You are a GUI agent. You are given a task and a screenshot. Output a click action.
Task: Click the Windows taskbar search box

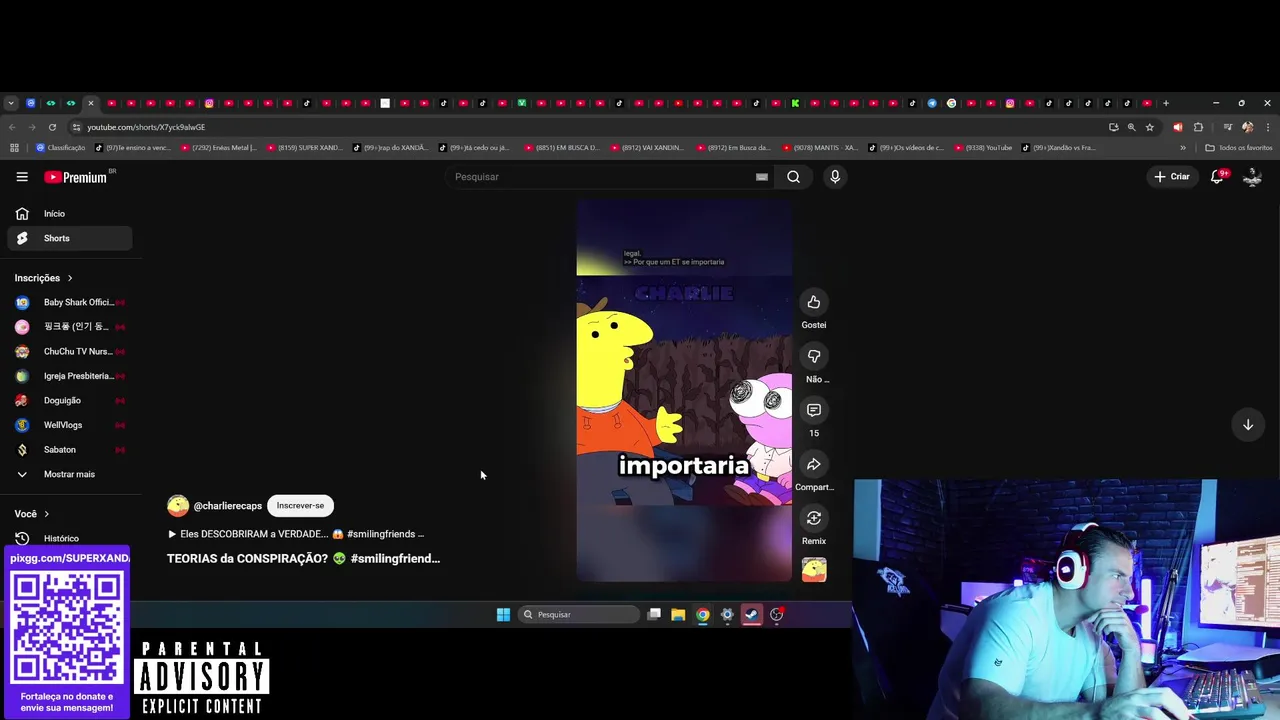(579, 614)
